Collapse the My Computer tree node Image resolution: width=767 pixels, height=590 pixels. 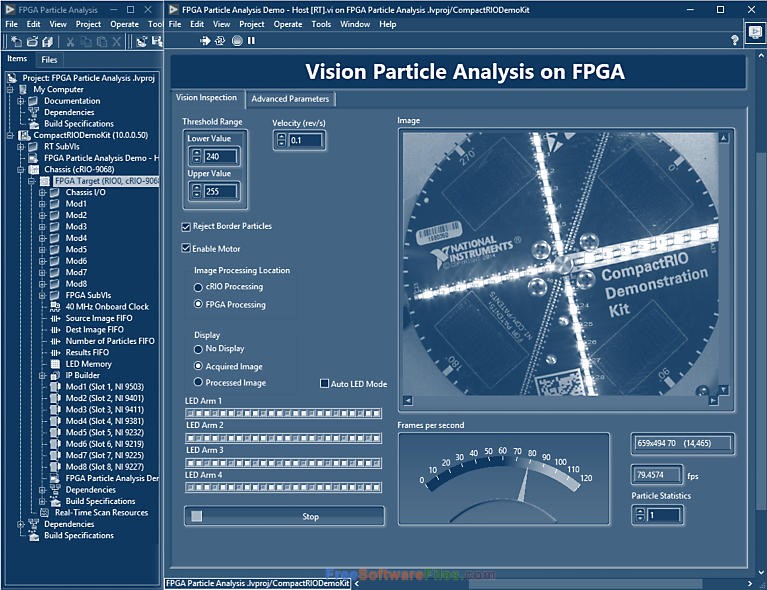click(x=10, y=90)
